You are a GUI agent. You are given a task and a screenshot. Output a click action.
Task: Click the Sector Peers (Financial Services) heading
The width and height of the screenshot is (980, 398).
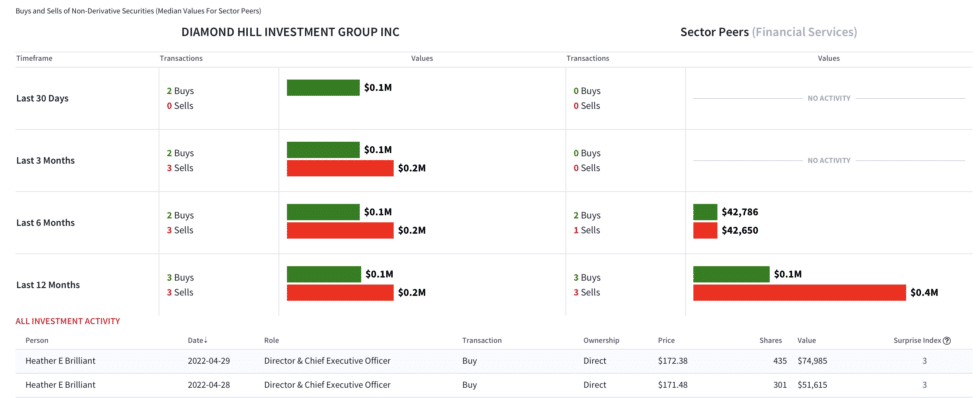[769, 32]
